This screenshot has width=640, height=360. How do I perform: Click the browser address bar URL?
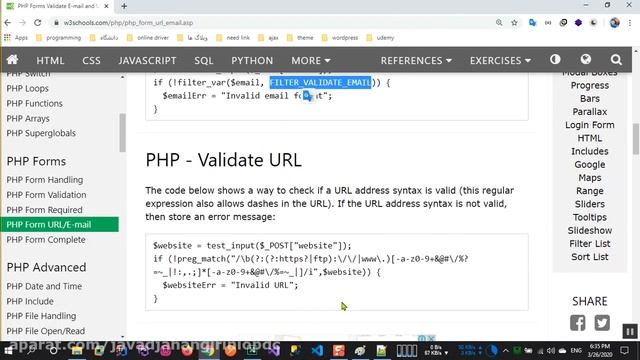[128, 23]
